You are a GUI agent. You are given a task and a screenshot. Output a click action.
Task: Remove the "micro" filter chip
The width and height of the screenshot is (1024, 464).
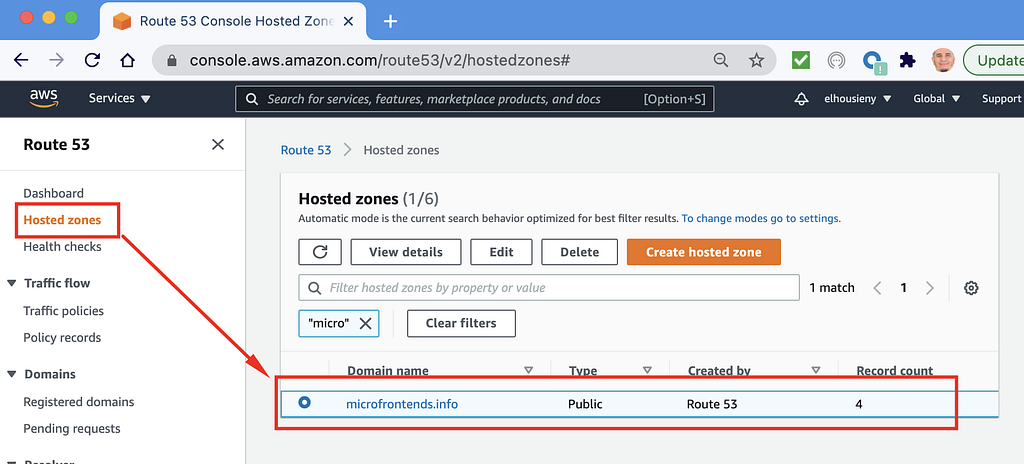click(365, 323)
